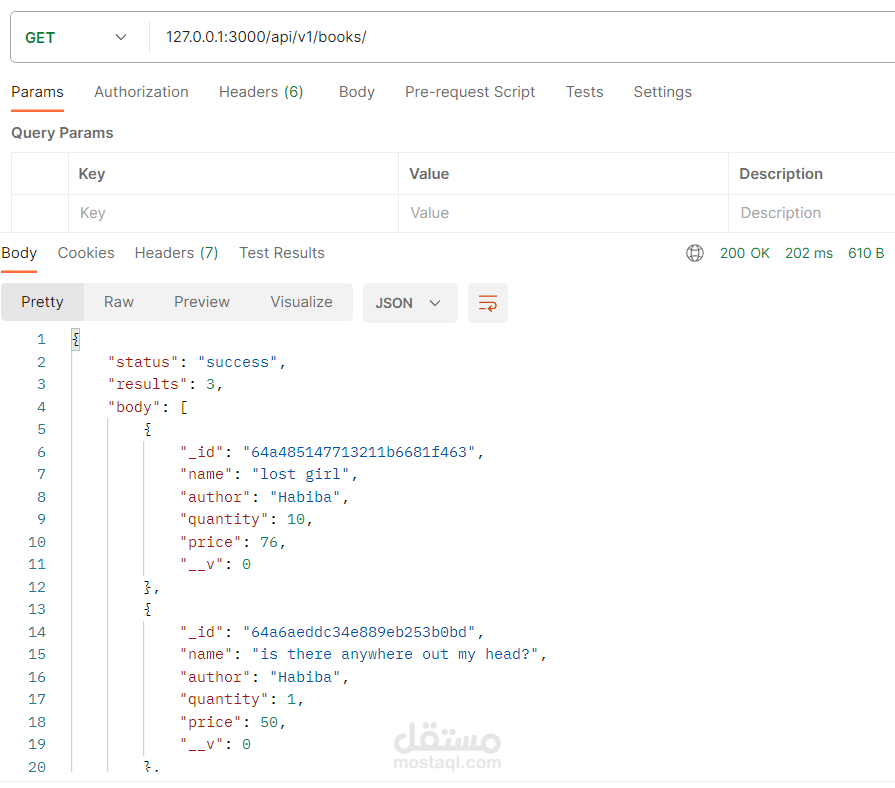
Task: Toggle the wrap lines icon
Action: pyautogui.click(x=488, y=303)
